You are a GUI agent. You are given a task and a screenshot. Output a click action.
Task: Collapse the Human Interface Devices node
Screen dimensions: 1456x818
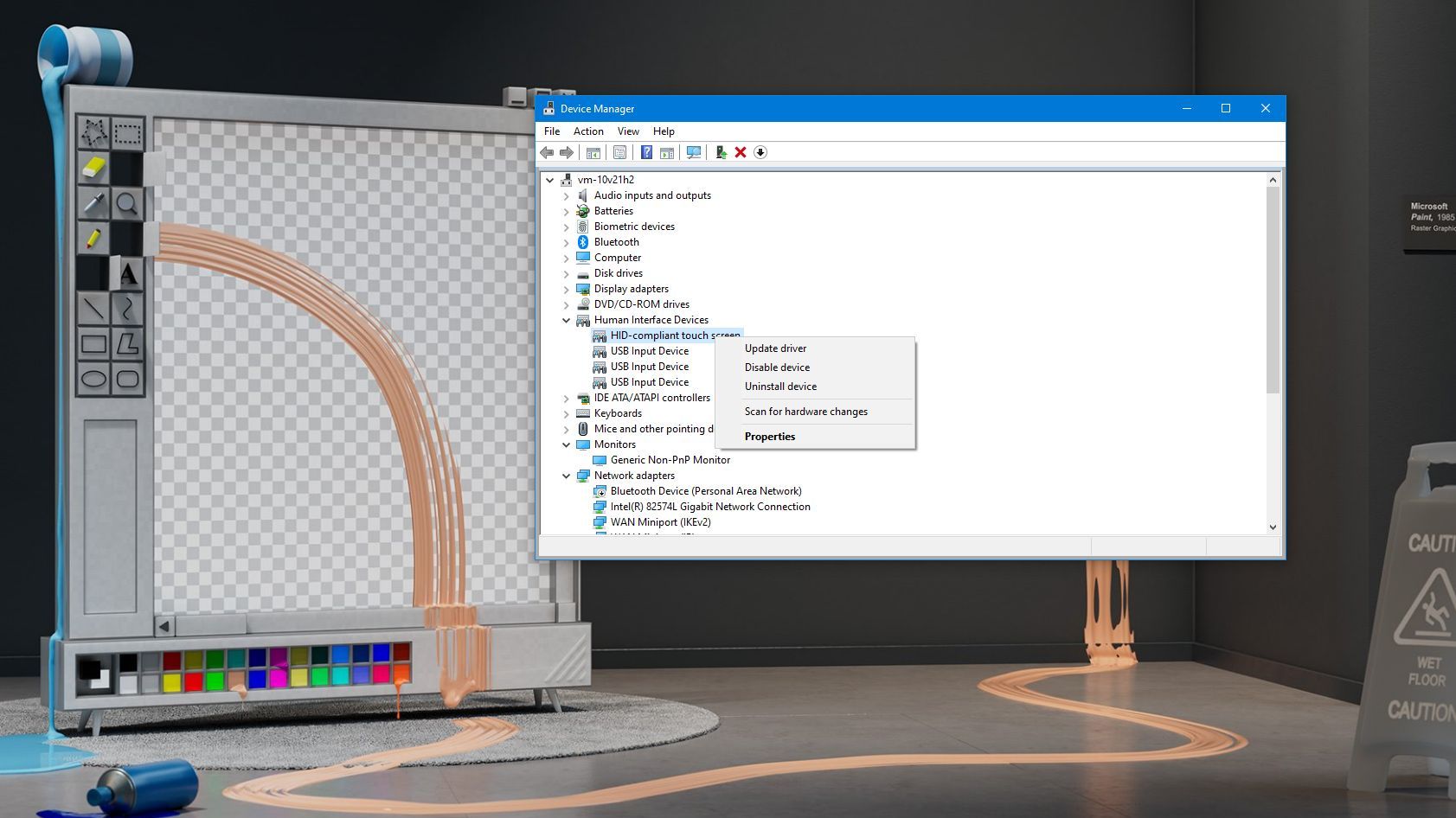[567, 320]
